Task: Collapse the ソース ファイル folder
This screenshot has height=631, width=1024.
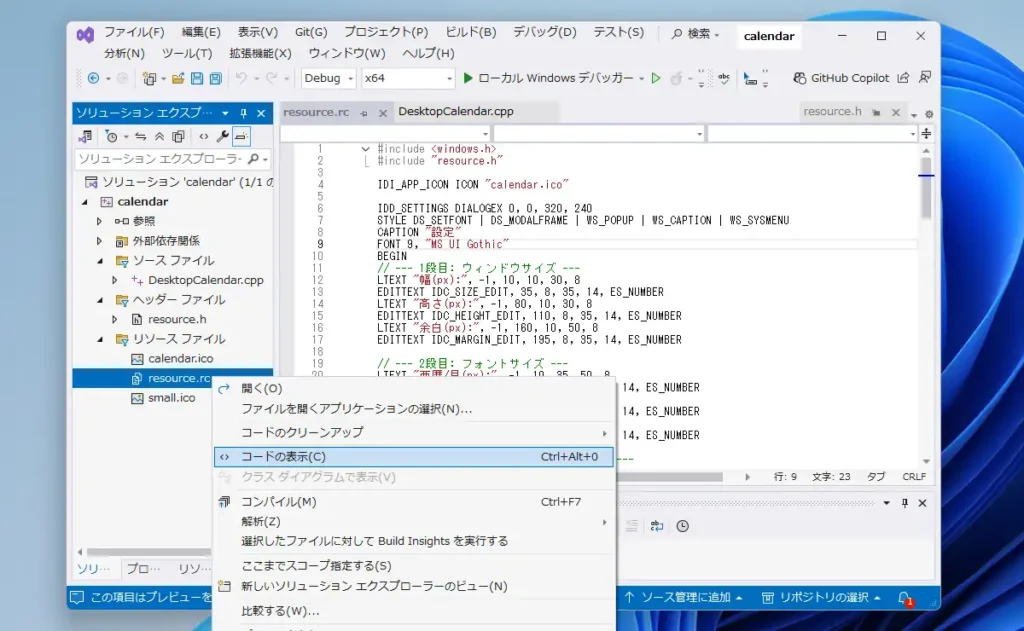Action: (100, 261)
